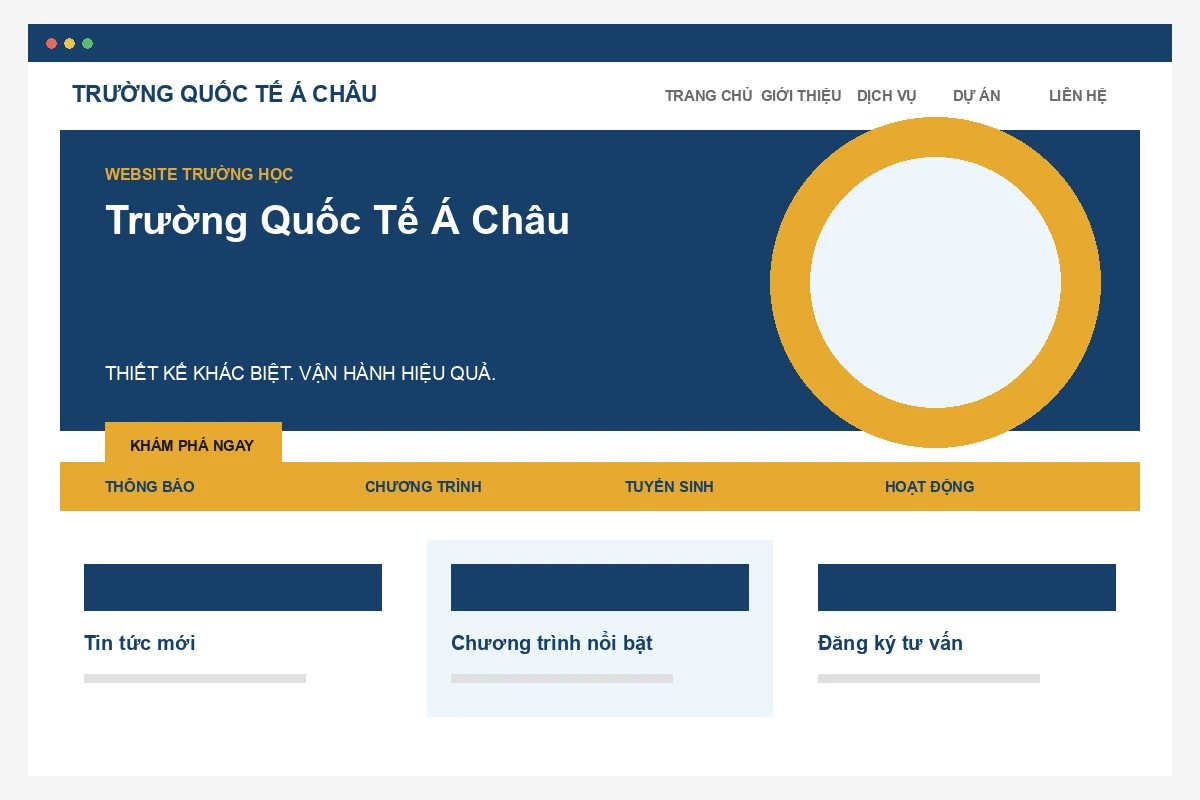1200x800 pixels.
Task: Click the TRƯỜNG QUỐC TẾ Á CHÂU site logo
Action: pos(224,94)
